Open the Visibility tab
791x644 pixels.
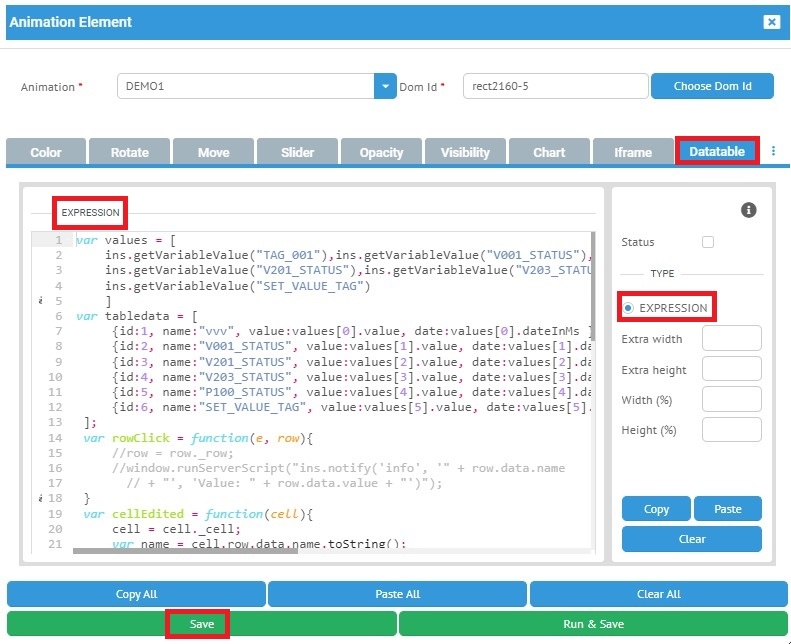[465, 152]
